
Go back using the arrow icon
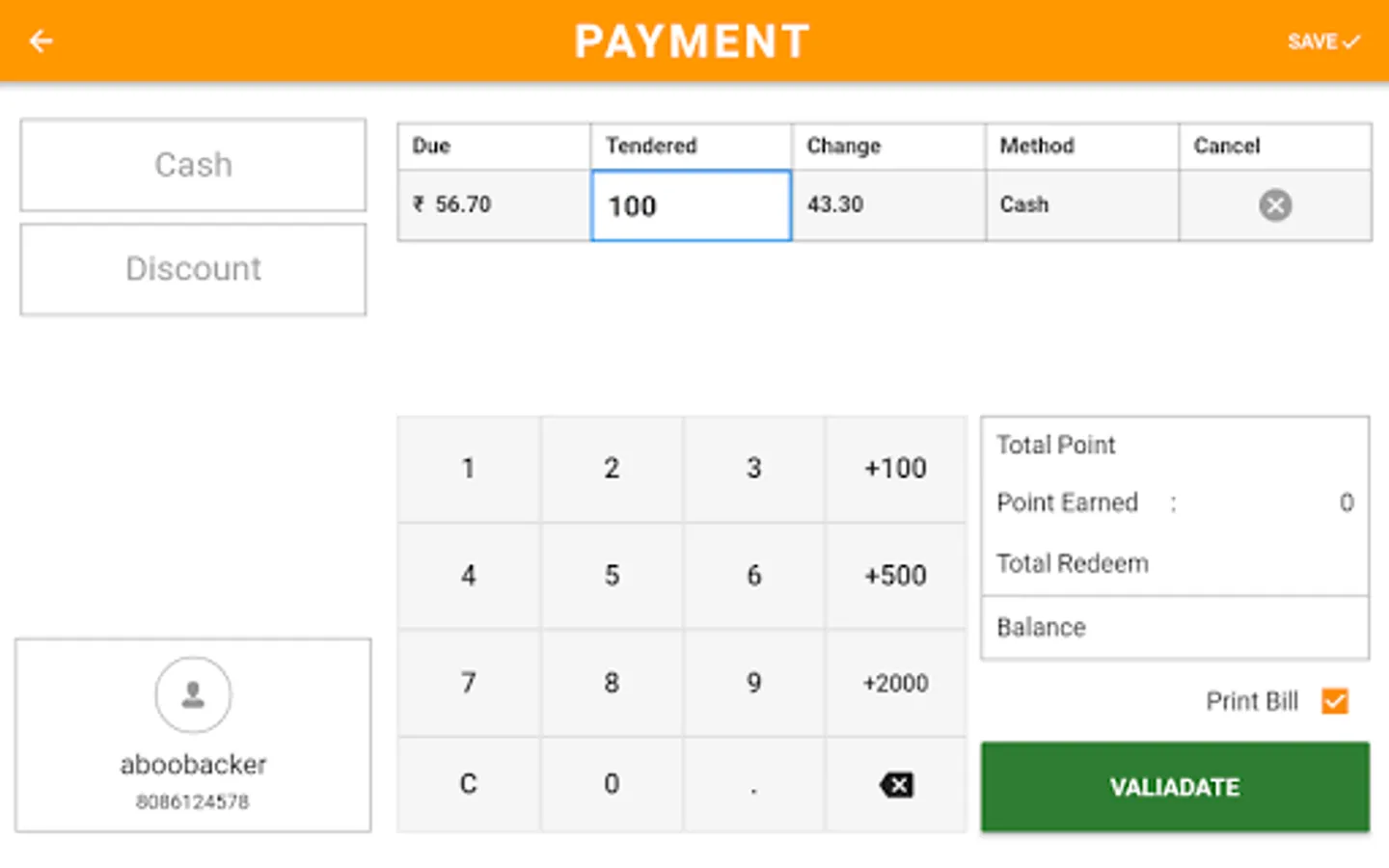click(41, 41)
